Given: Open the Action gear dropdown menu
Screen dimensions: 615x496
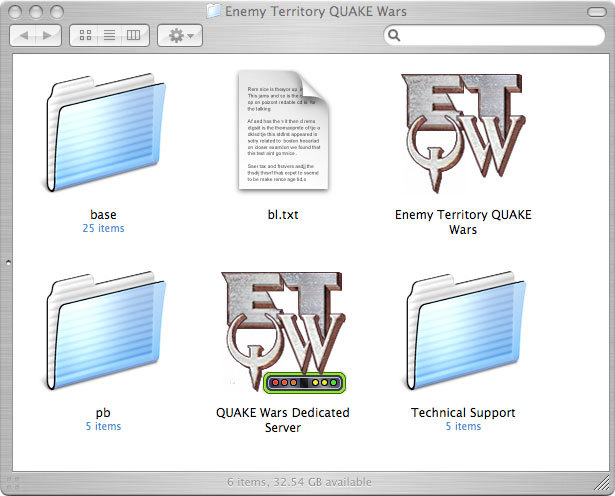Looking at the screenshot, I should (x=180, y=36).
